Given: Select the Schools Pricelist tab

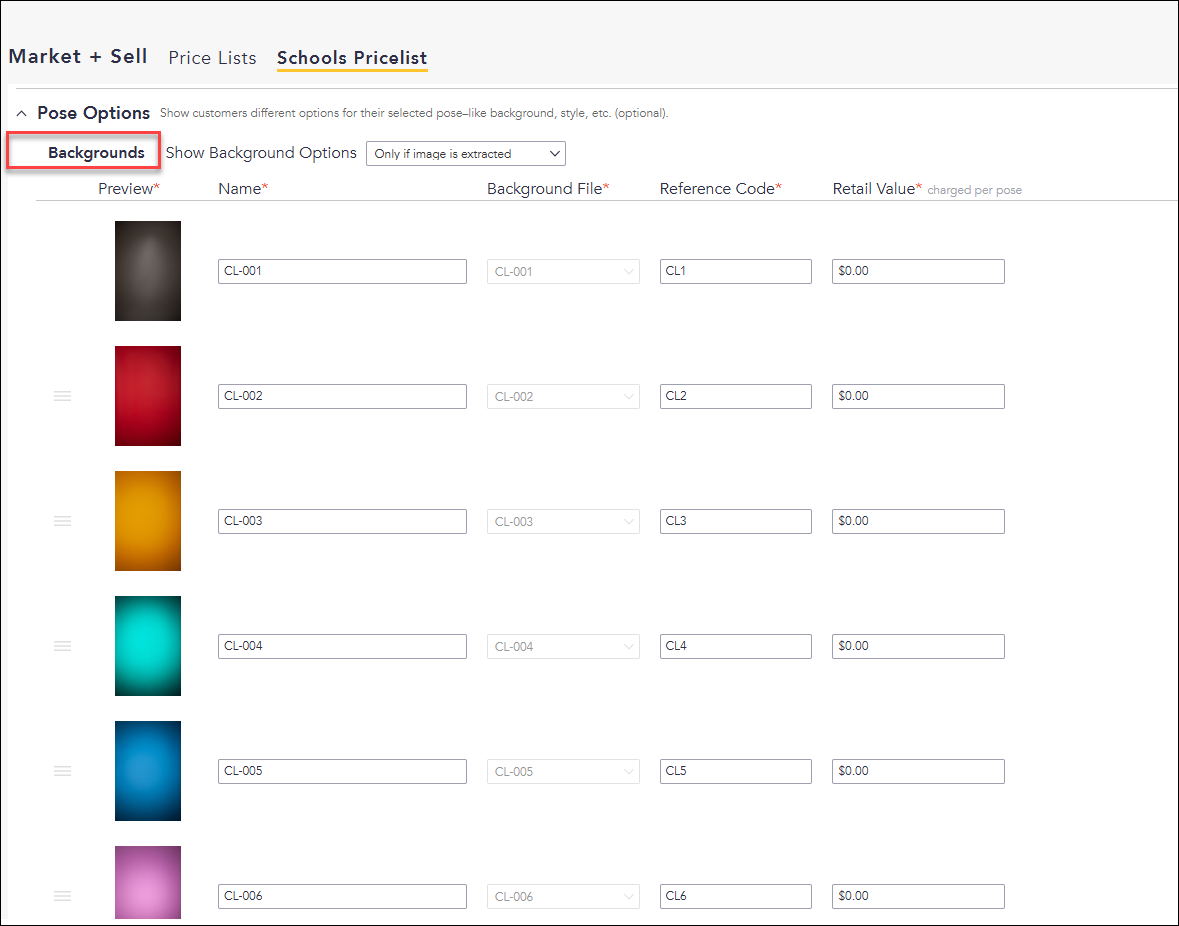Looking at the screenshot, I should (x=352, y=58).
